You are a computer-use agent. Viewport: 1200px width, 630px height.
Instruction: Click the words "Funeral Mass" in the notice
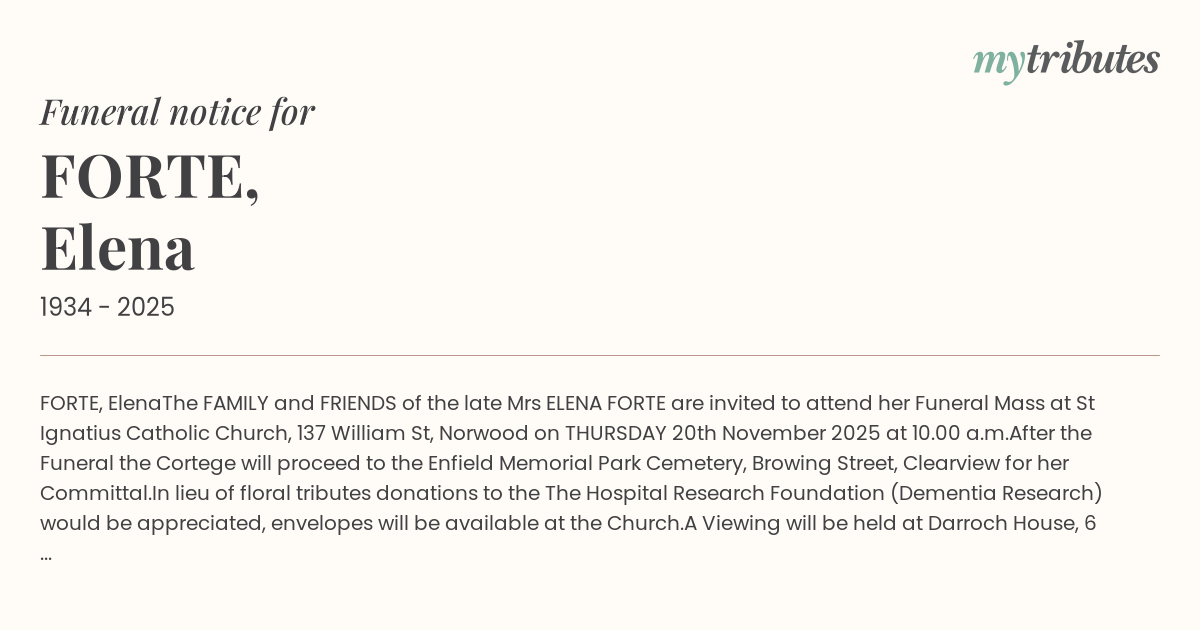pos(985,404)
